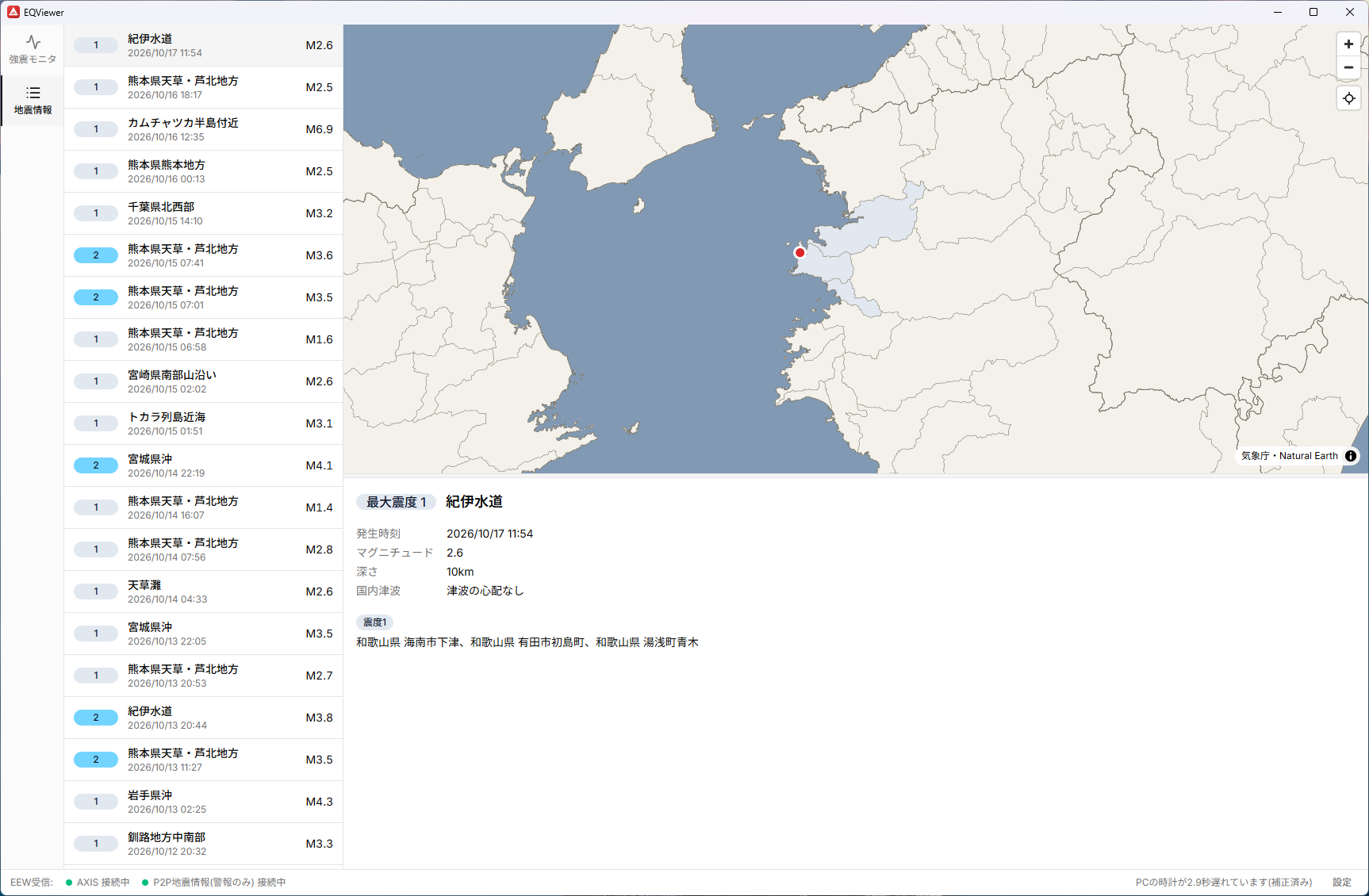
Task: Select 宮崎県南部山沿い M2.6 entry
Action: point(203,381)
